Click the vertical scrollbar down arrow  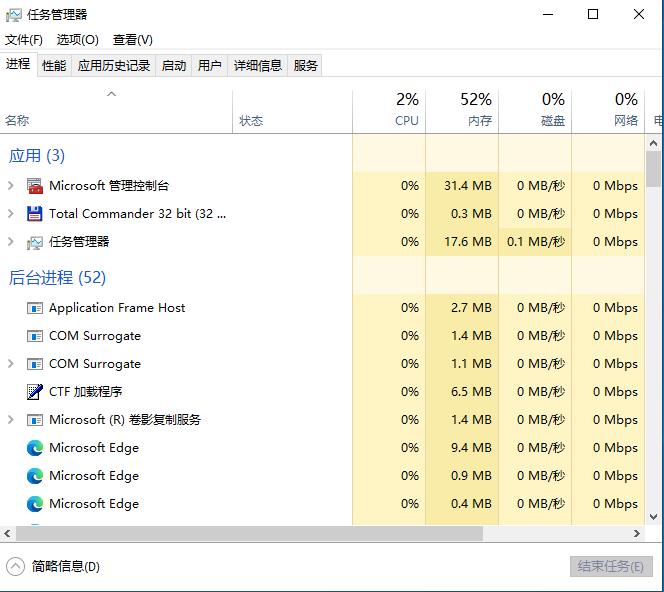653,517
